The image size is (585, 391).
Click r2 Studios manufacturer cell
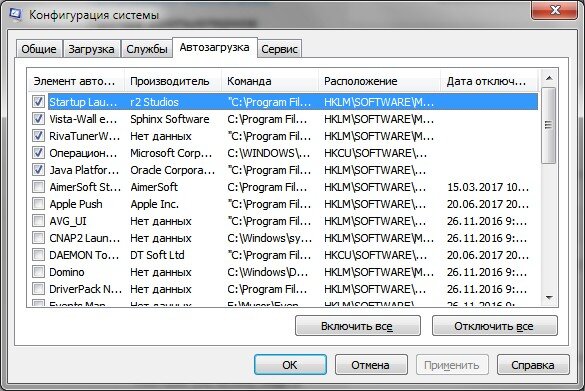(154, 102)
